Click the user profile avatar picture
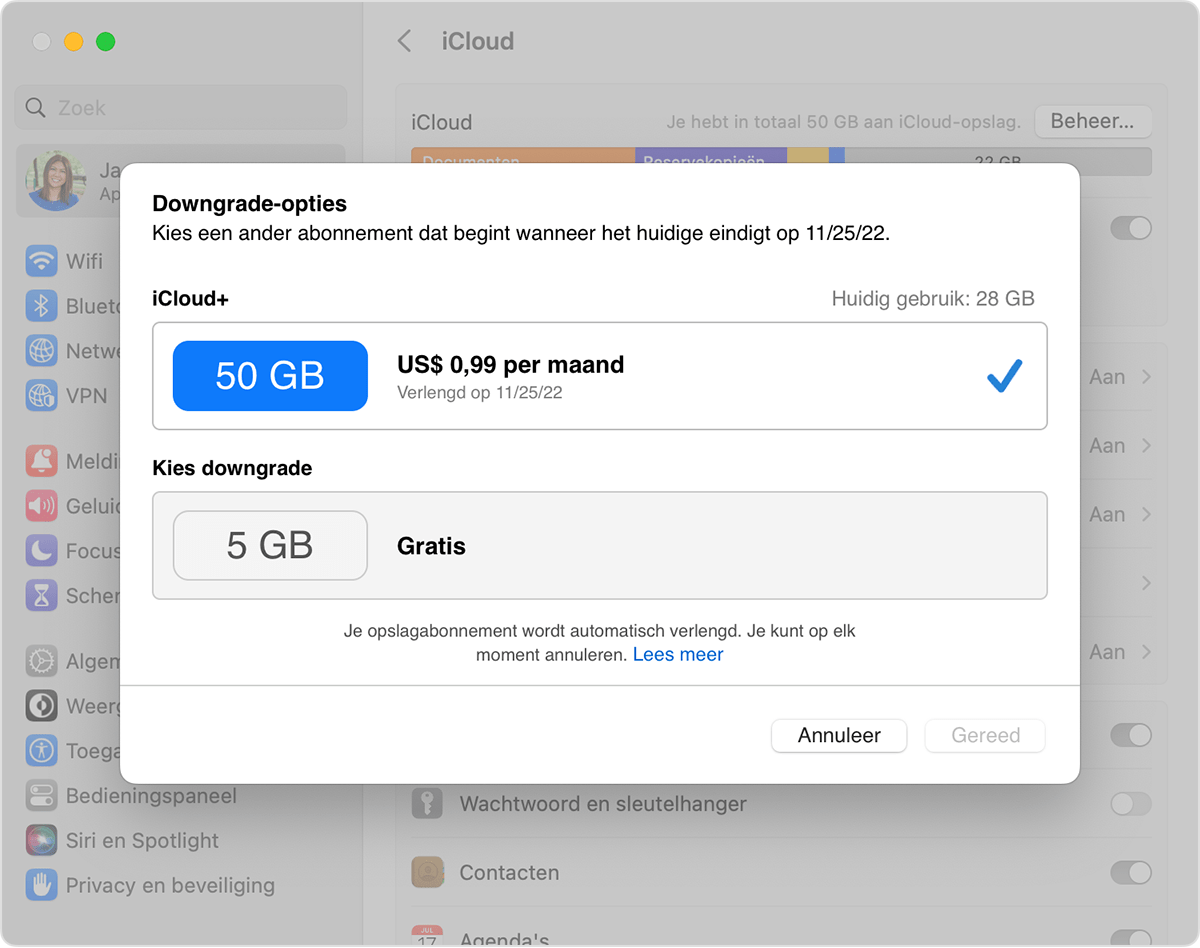Viewport: 1200px width, 948px height. pyautogui.click(x=56, y=181)
